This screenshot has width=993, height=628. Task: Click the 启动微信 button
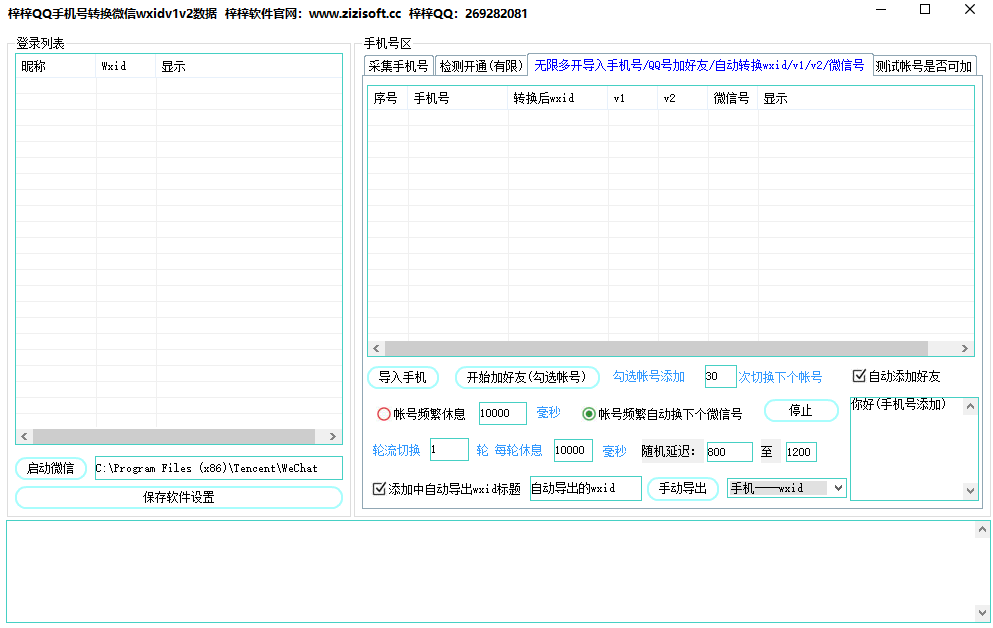[51, 468]
